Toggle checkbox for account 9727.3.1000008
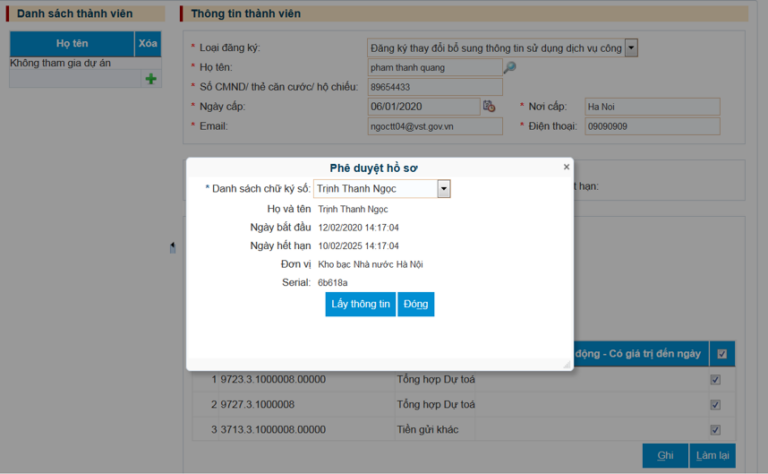The width and height of the screenshot is (768, 474). tap(715, 404)
